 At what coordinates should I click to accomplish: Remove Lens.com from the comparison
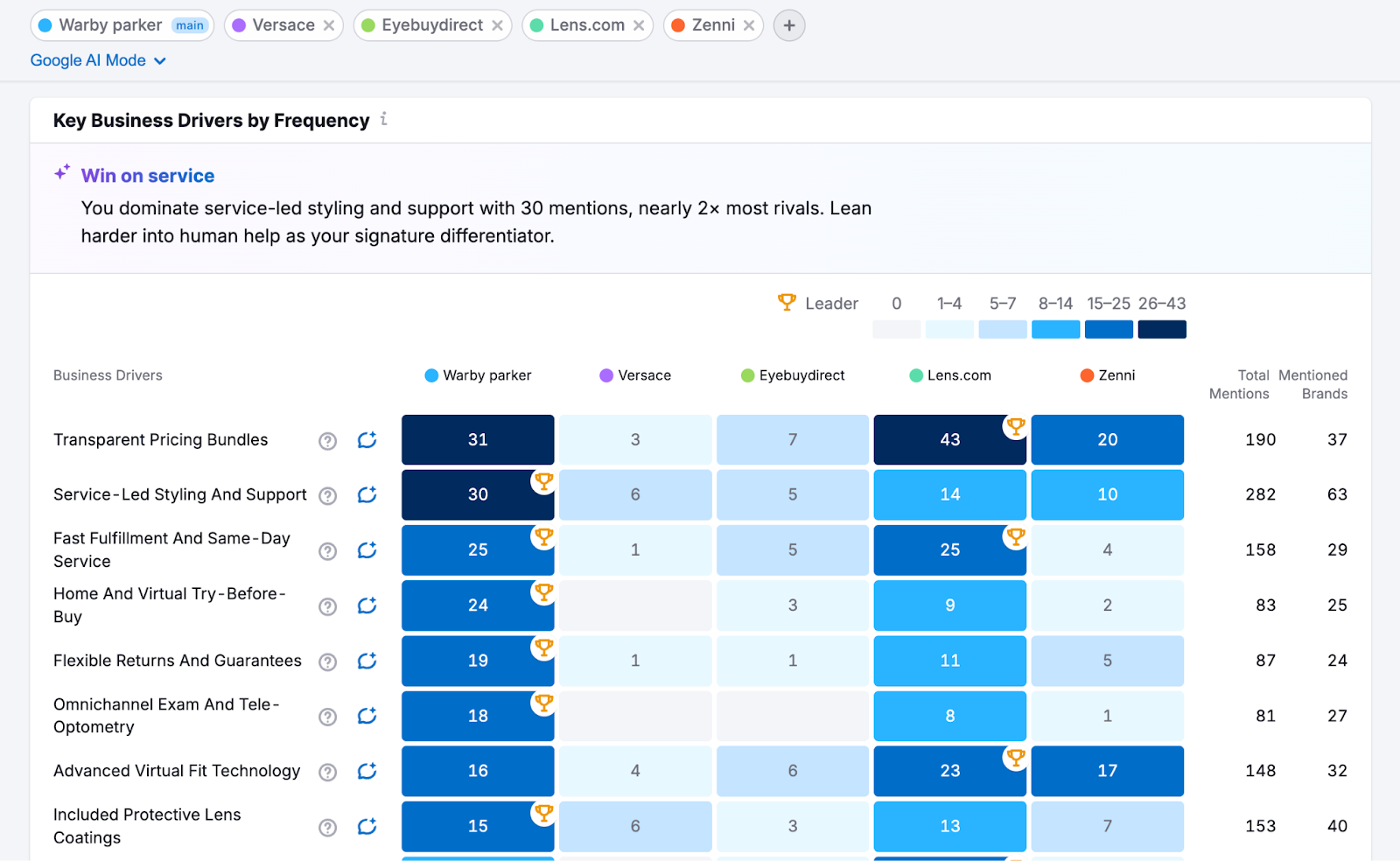(639, 25)
